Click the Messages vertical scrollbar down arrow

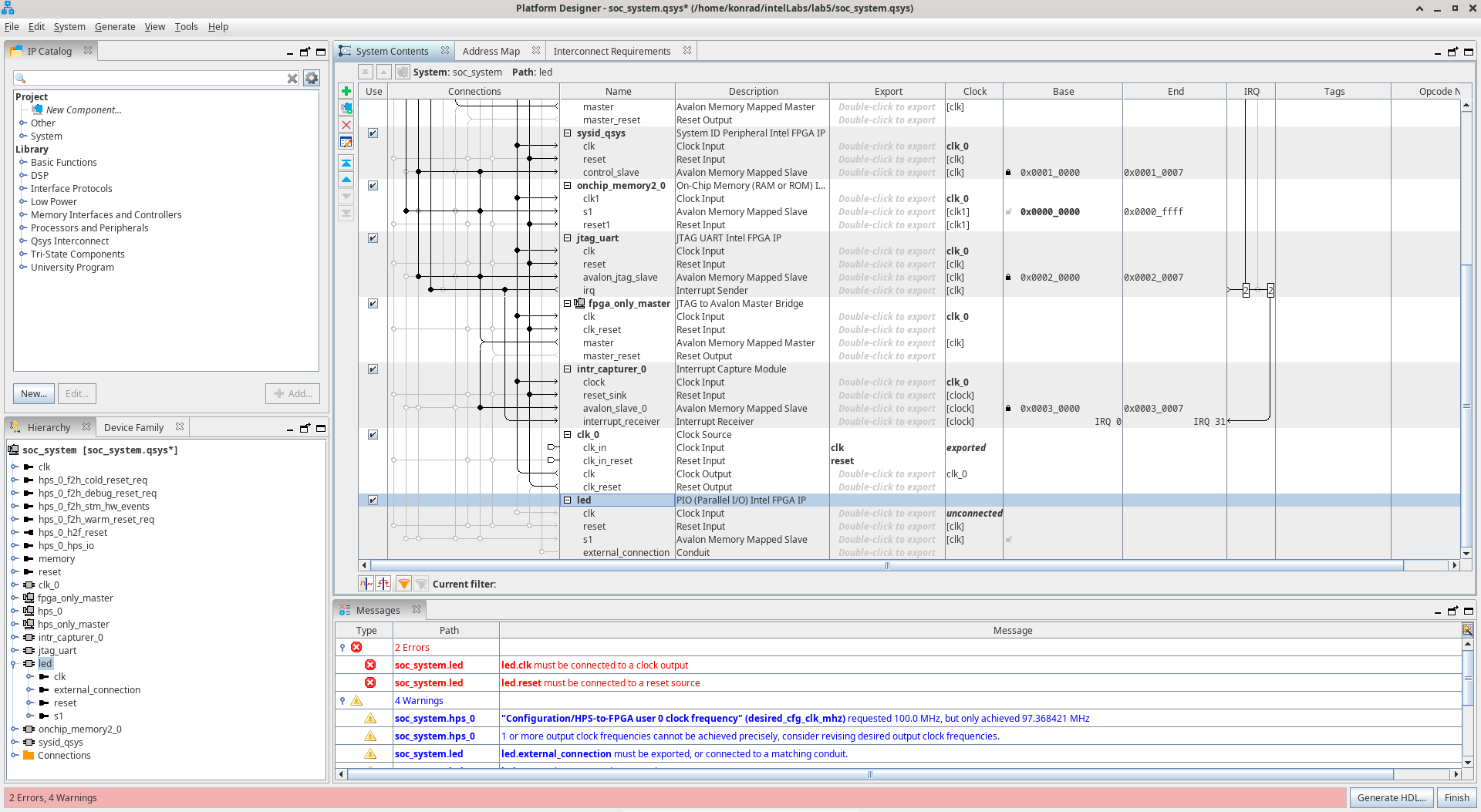tap(1467, 763)
